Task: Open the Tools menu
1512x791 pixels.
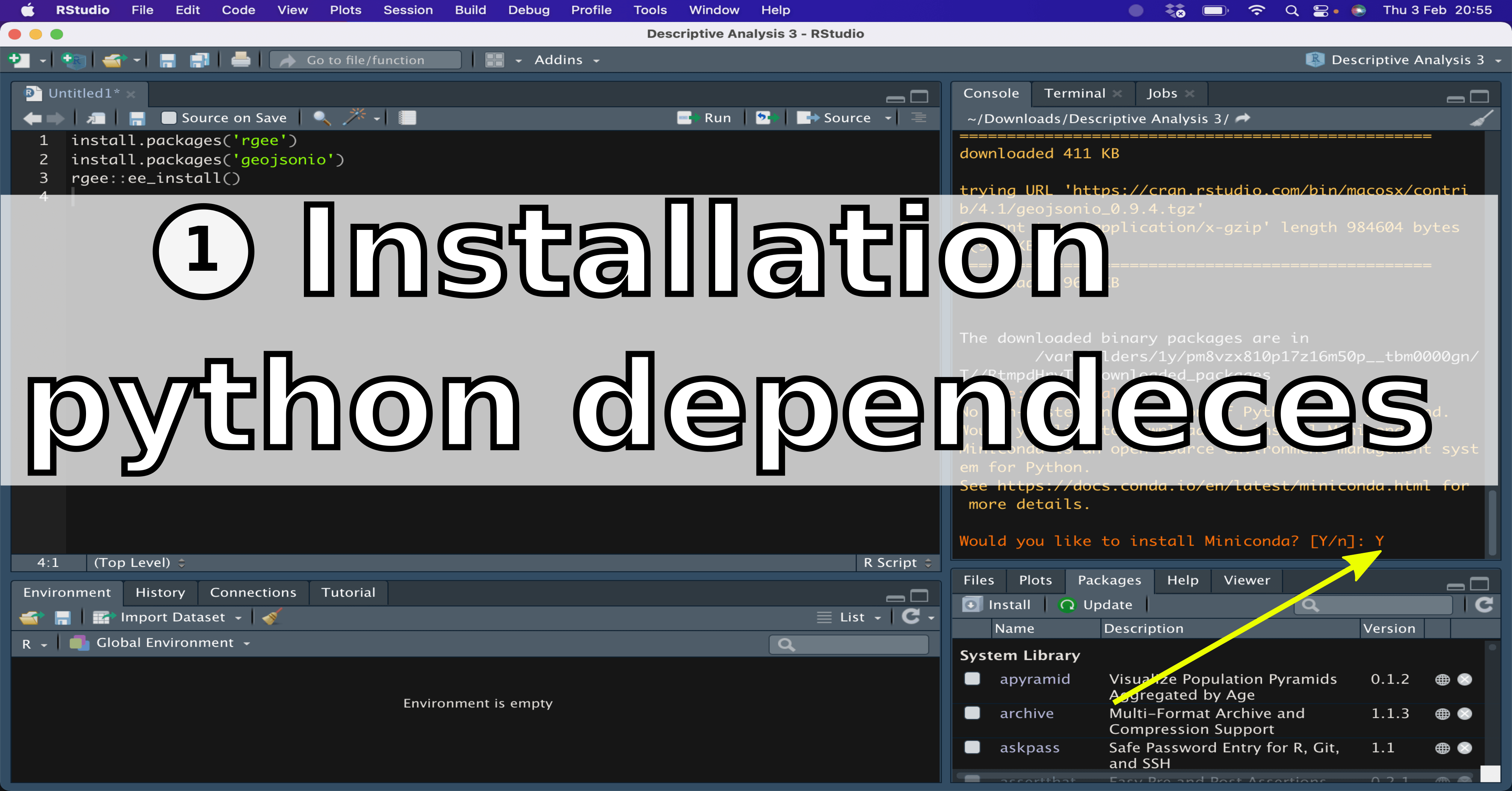Action: 650,10
